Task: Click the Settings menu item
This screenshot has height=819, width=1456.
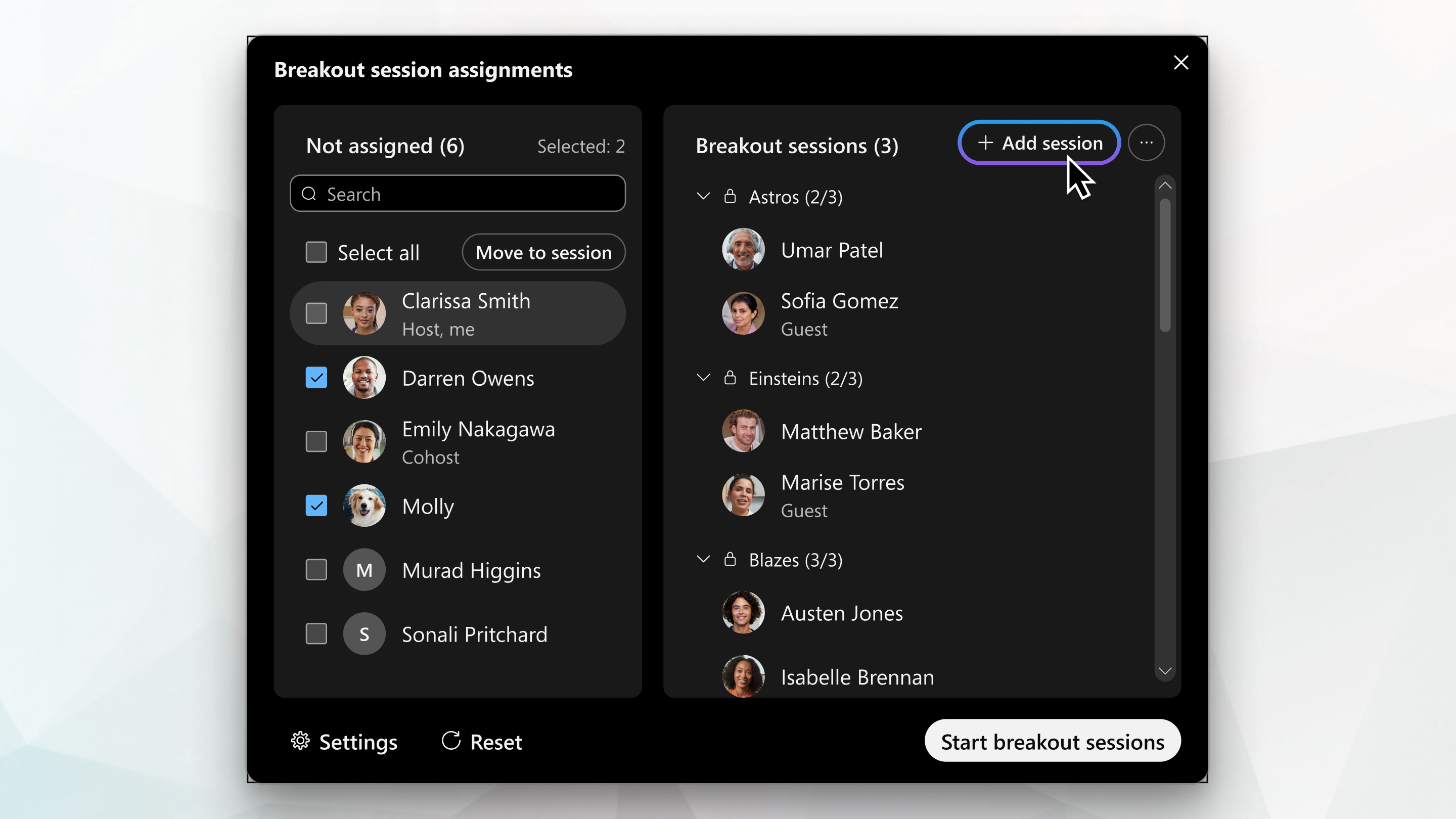Action: [x=344, y=742]
